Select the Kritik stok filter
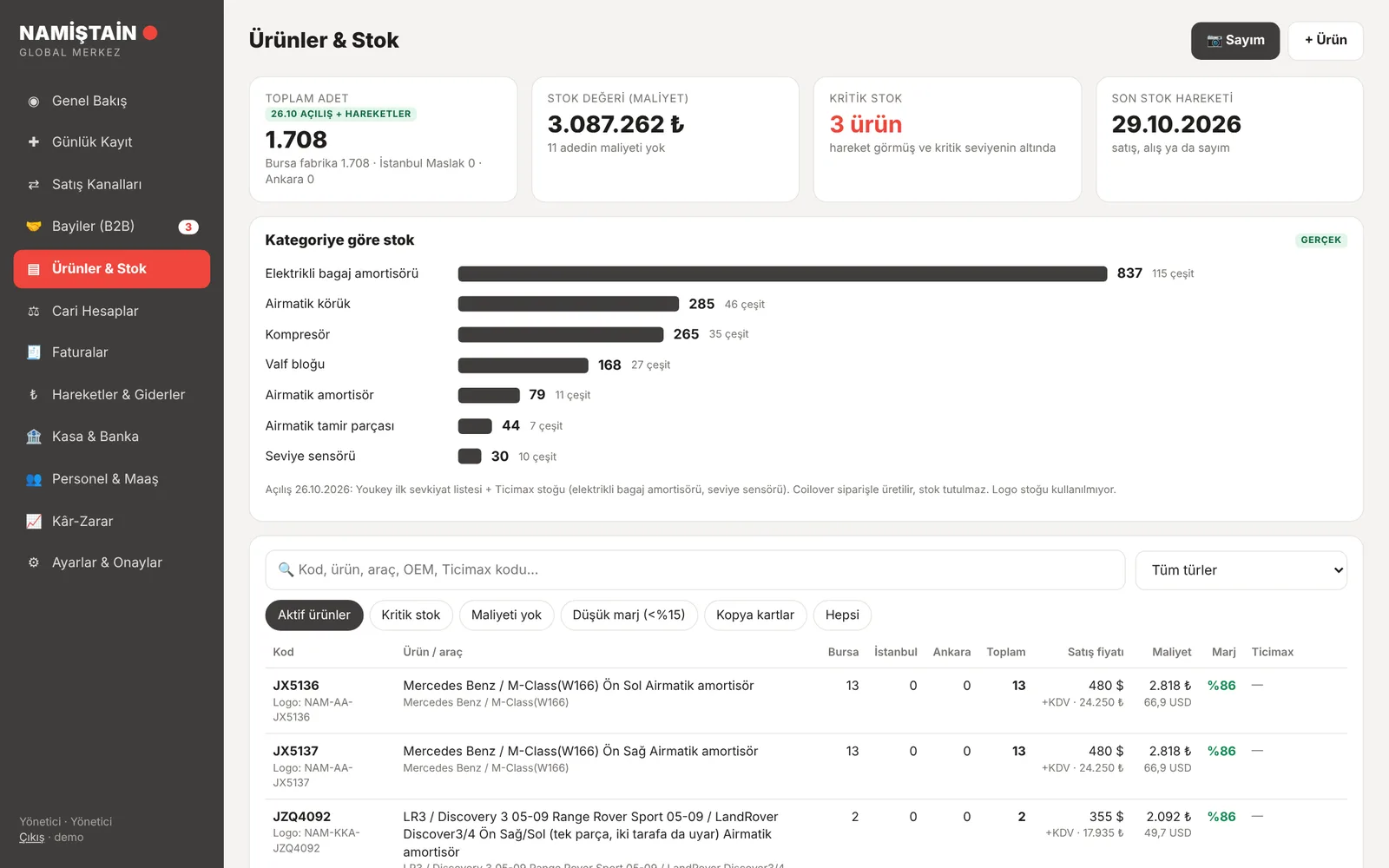Image resolution: width=1389 pixels, height=868 pixels. coord(411,615)
